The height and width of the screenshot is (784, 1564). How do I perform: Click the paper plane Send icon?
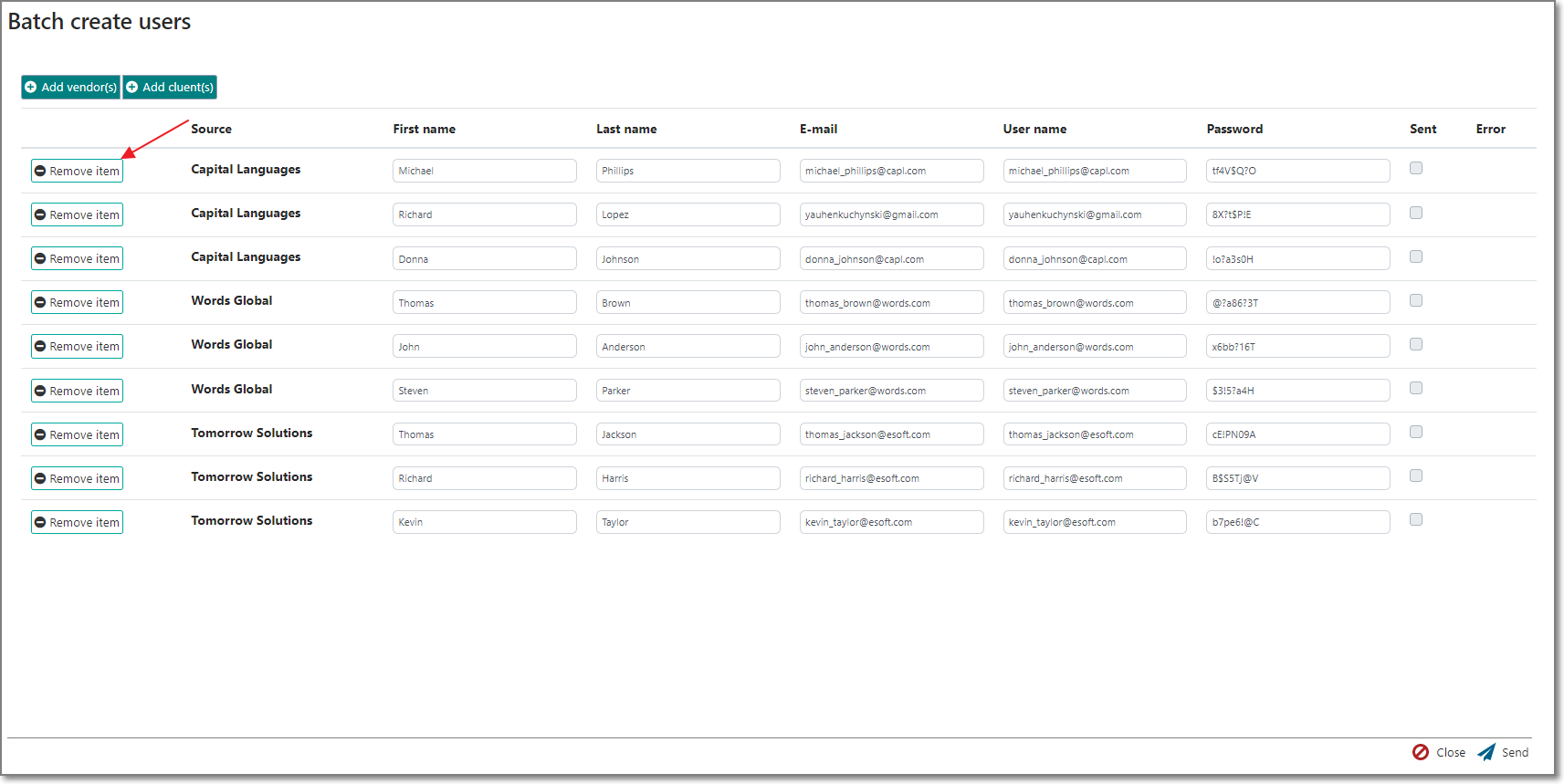click(1486, 752)
